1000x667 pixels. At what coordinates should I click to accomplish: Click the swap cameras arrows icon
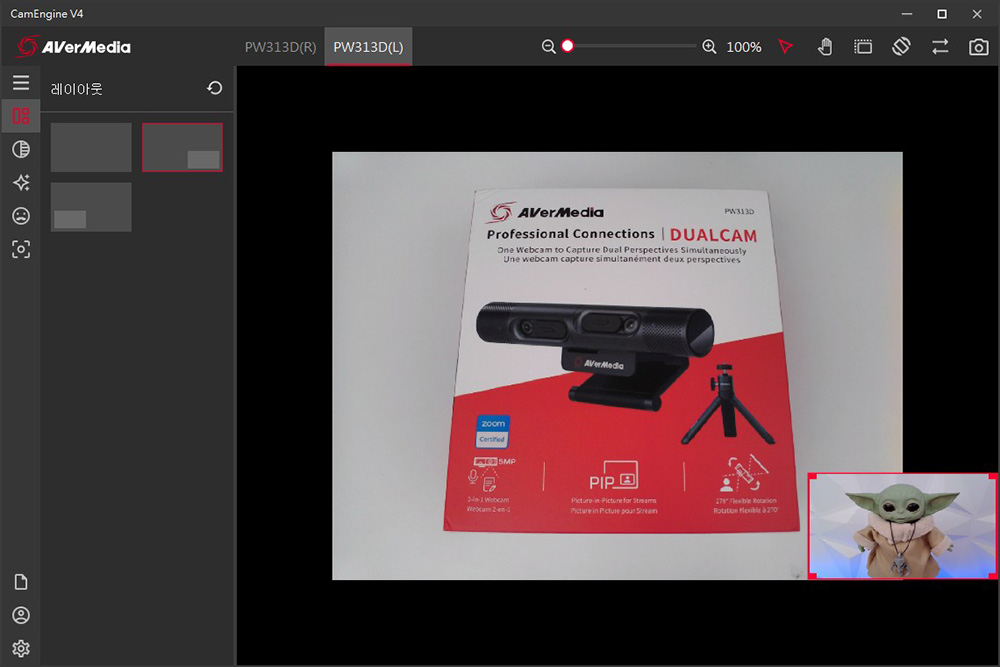tap(940, 47)
